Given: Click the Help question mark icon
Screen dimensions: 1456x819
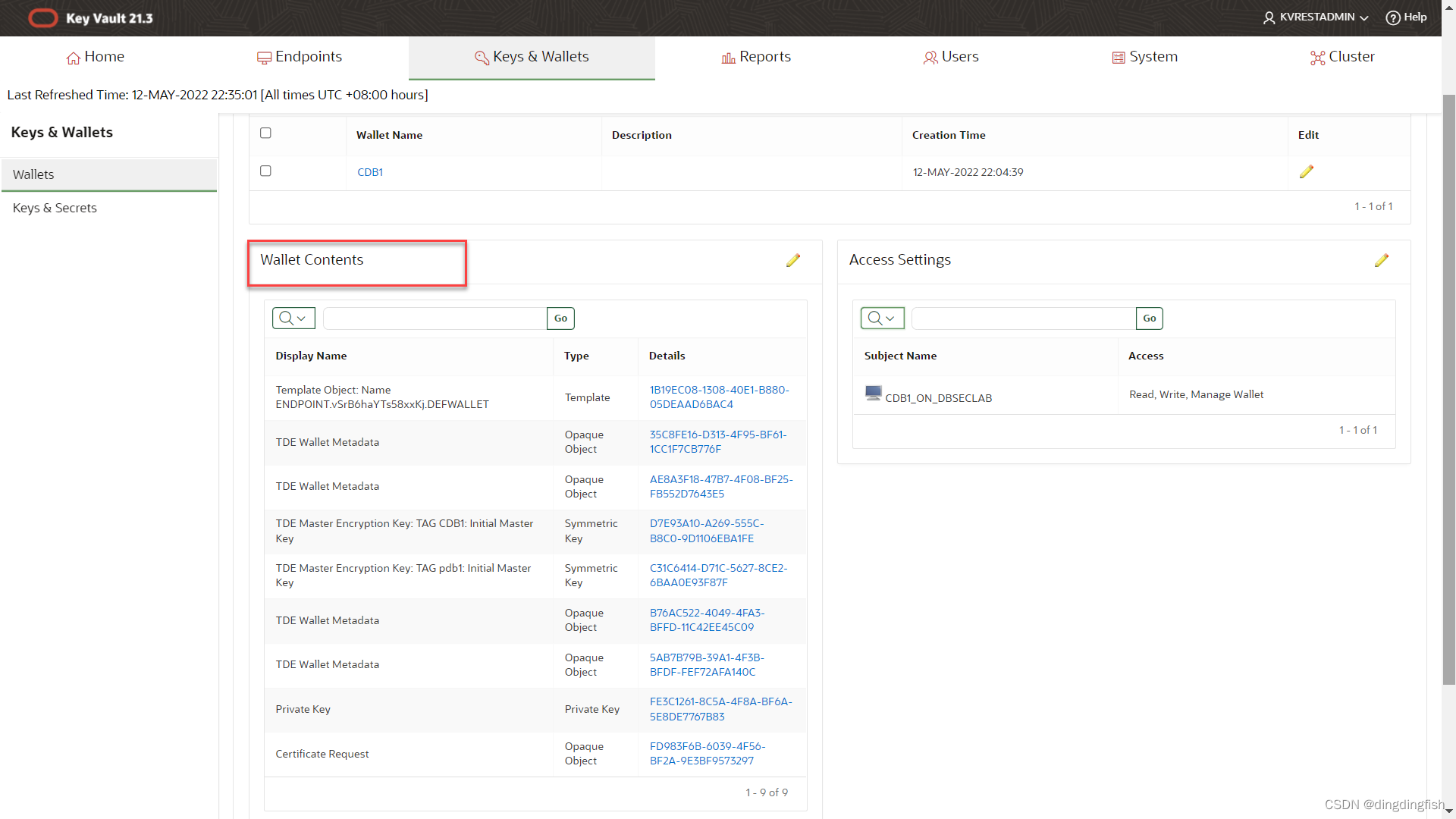Looking at the screenshot, I should [x=1392, y=17].
